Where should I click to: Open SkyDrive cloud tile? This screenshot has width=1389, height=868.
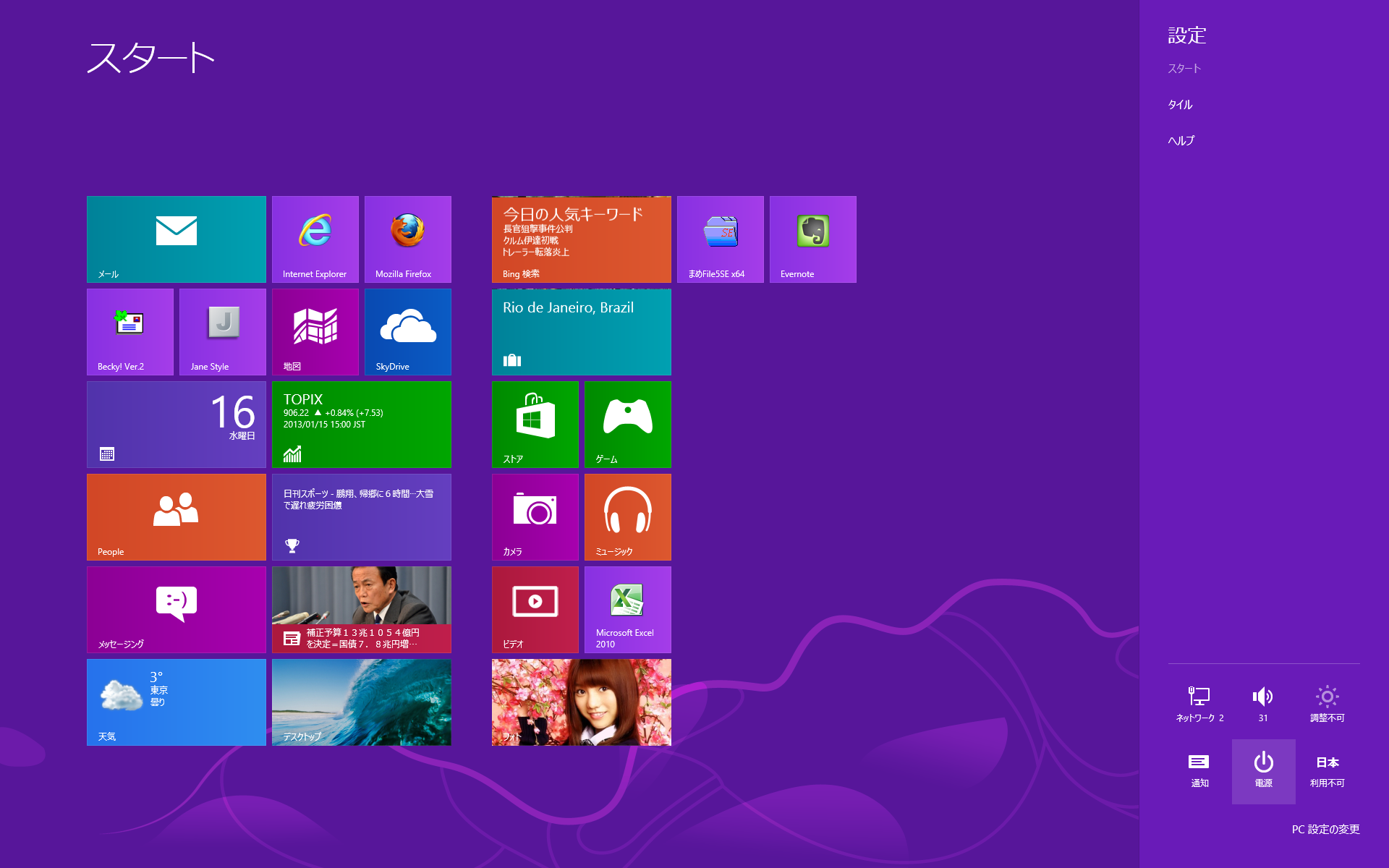pos(407,331)
